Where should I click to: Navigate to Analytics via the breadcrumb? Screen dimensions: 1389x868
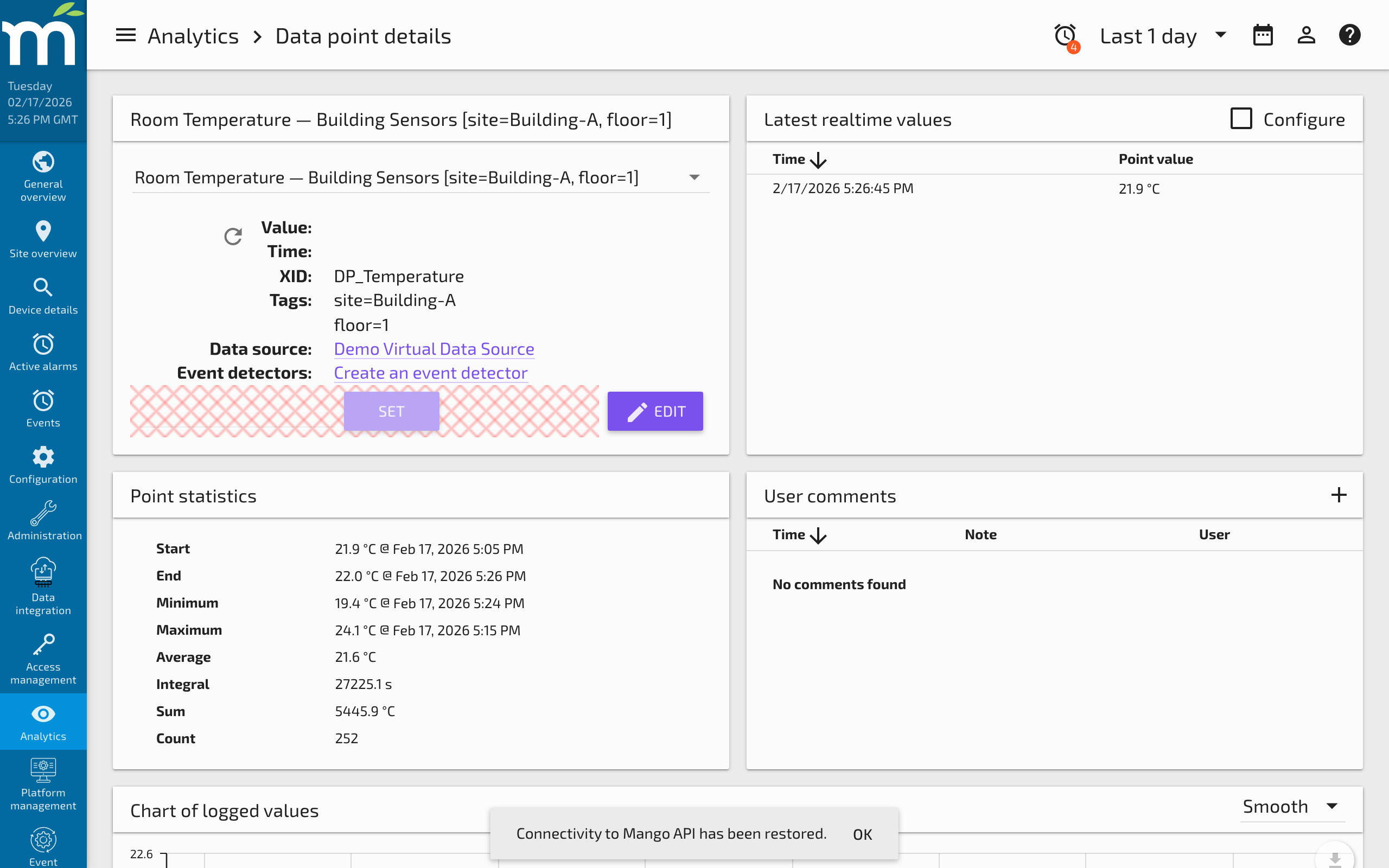(193, 35)
